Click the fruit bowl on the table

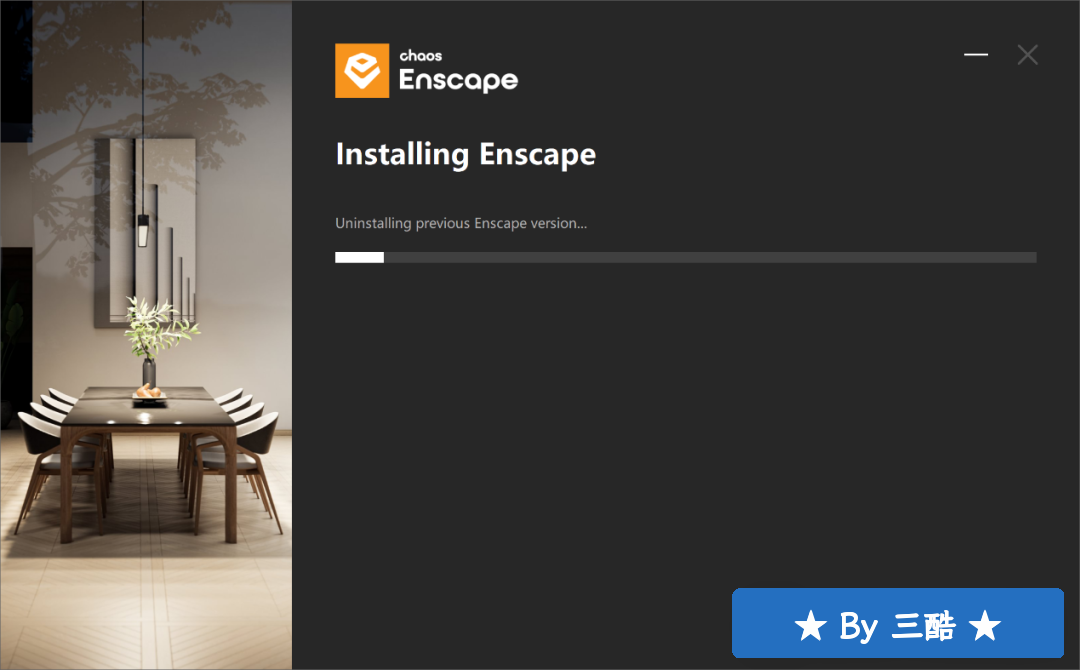pos(149,393)
